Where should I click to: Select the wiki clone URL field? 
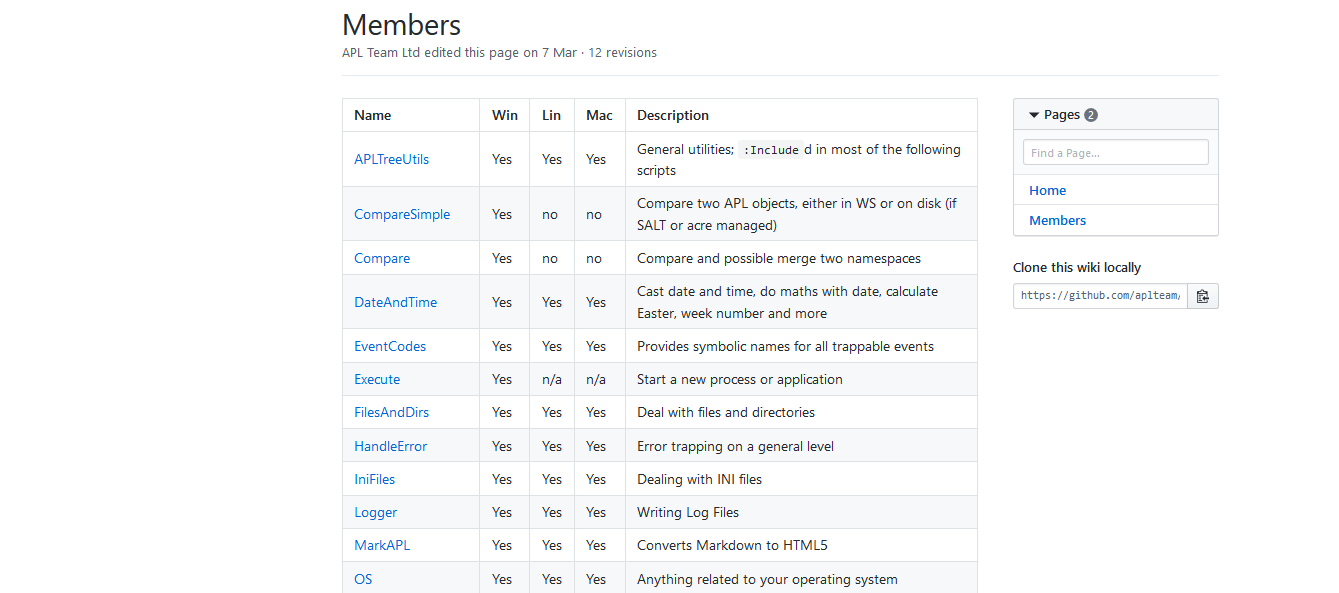(x=1100, y=296)
